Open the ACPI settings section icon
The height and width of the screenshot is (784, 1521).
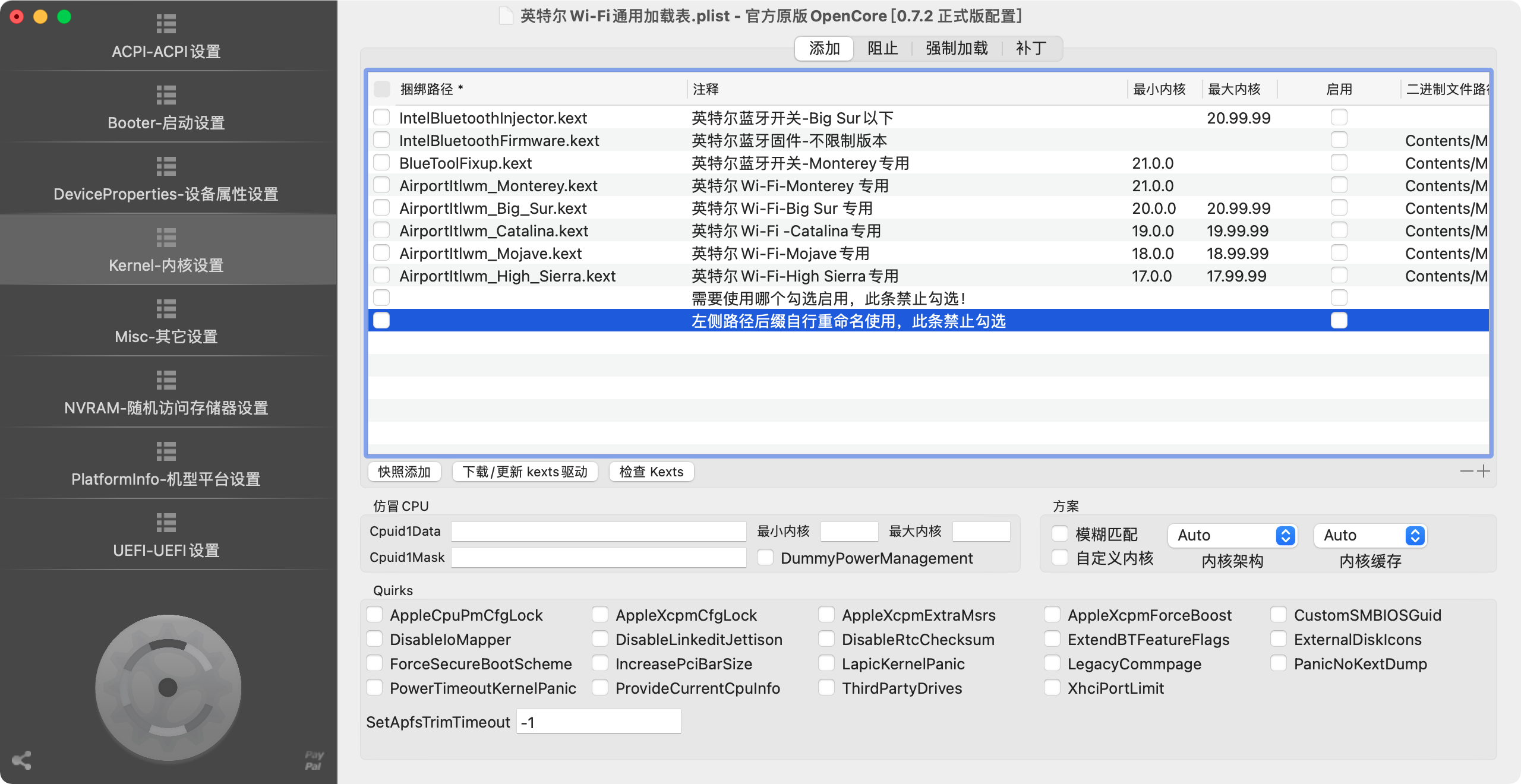(166, 24)
